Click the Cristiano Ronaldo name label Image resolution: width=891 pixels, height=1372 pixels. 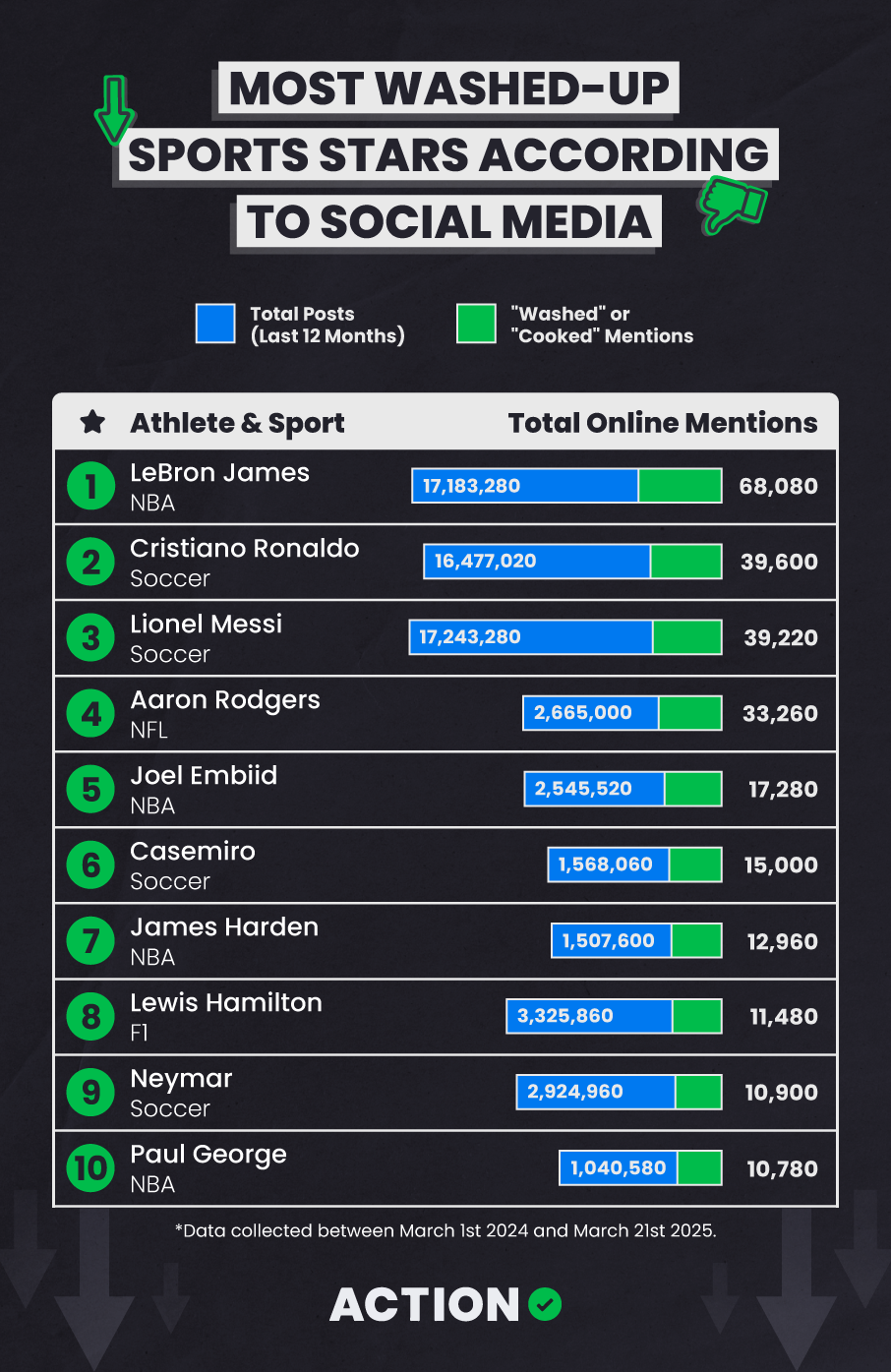245,548
